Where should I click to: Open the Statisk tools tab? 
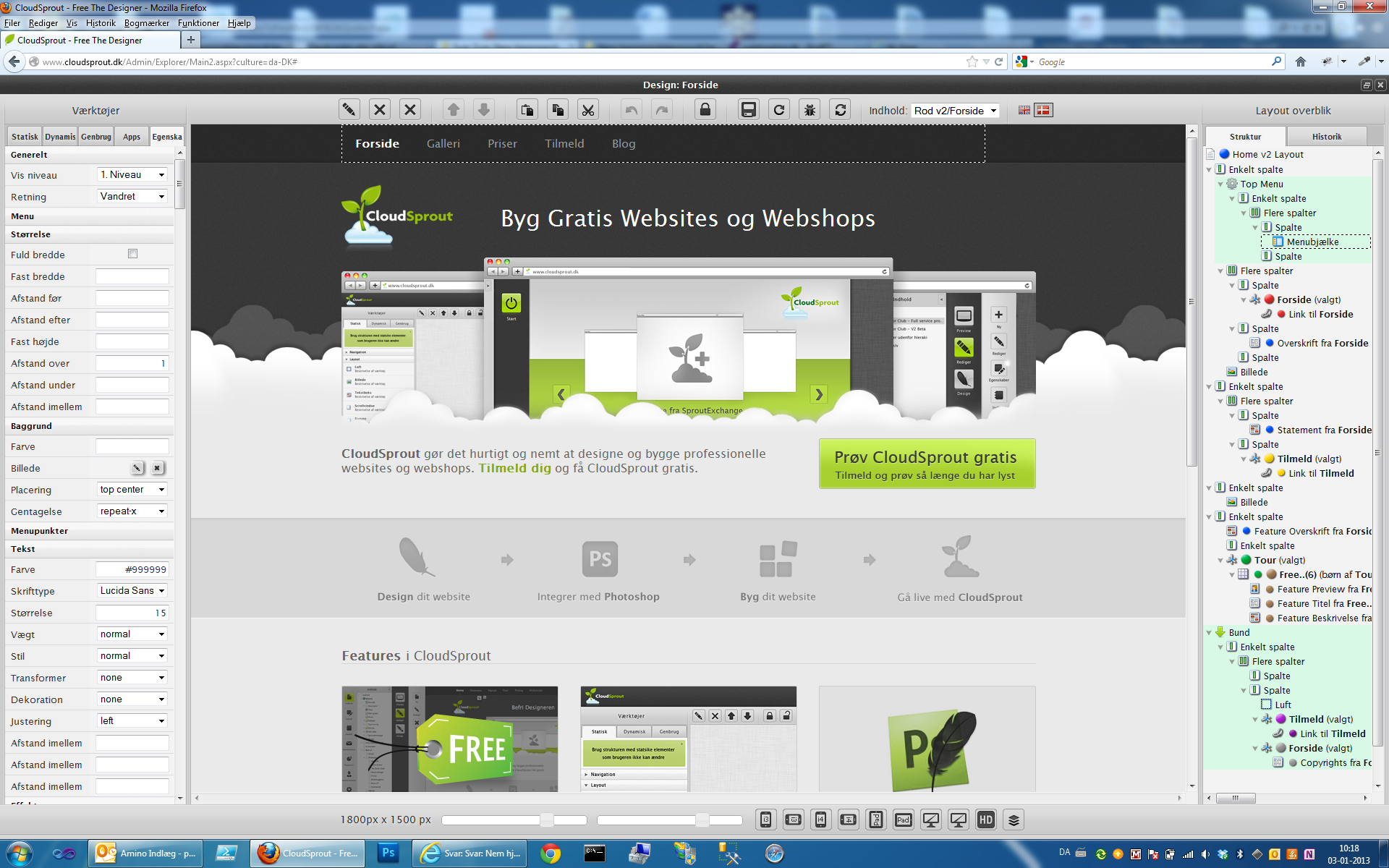click(x=25, y=137)
